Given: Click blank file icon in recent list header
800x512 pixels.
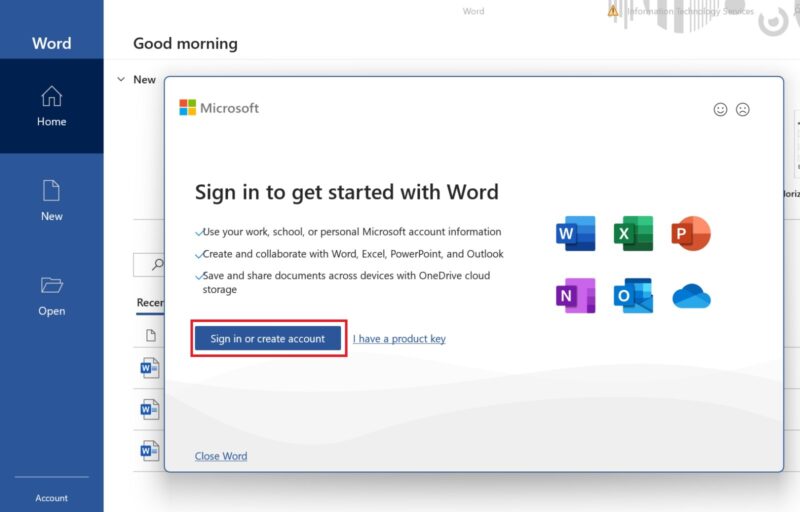Looking at the screenshot, I should [151, 335].
